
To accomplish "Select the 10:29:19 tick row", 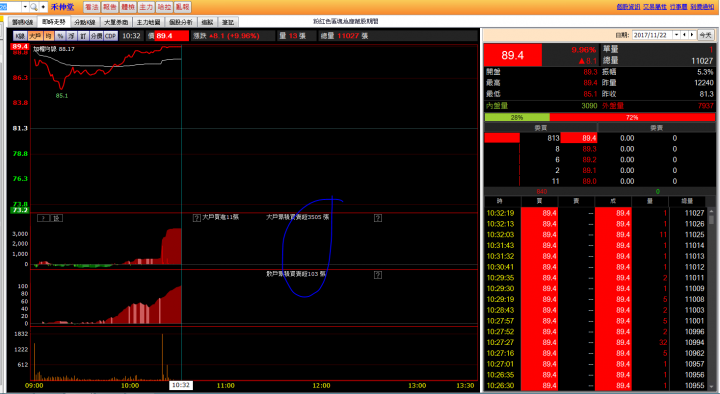I will click(595, 299).
